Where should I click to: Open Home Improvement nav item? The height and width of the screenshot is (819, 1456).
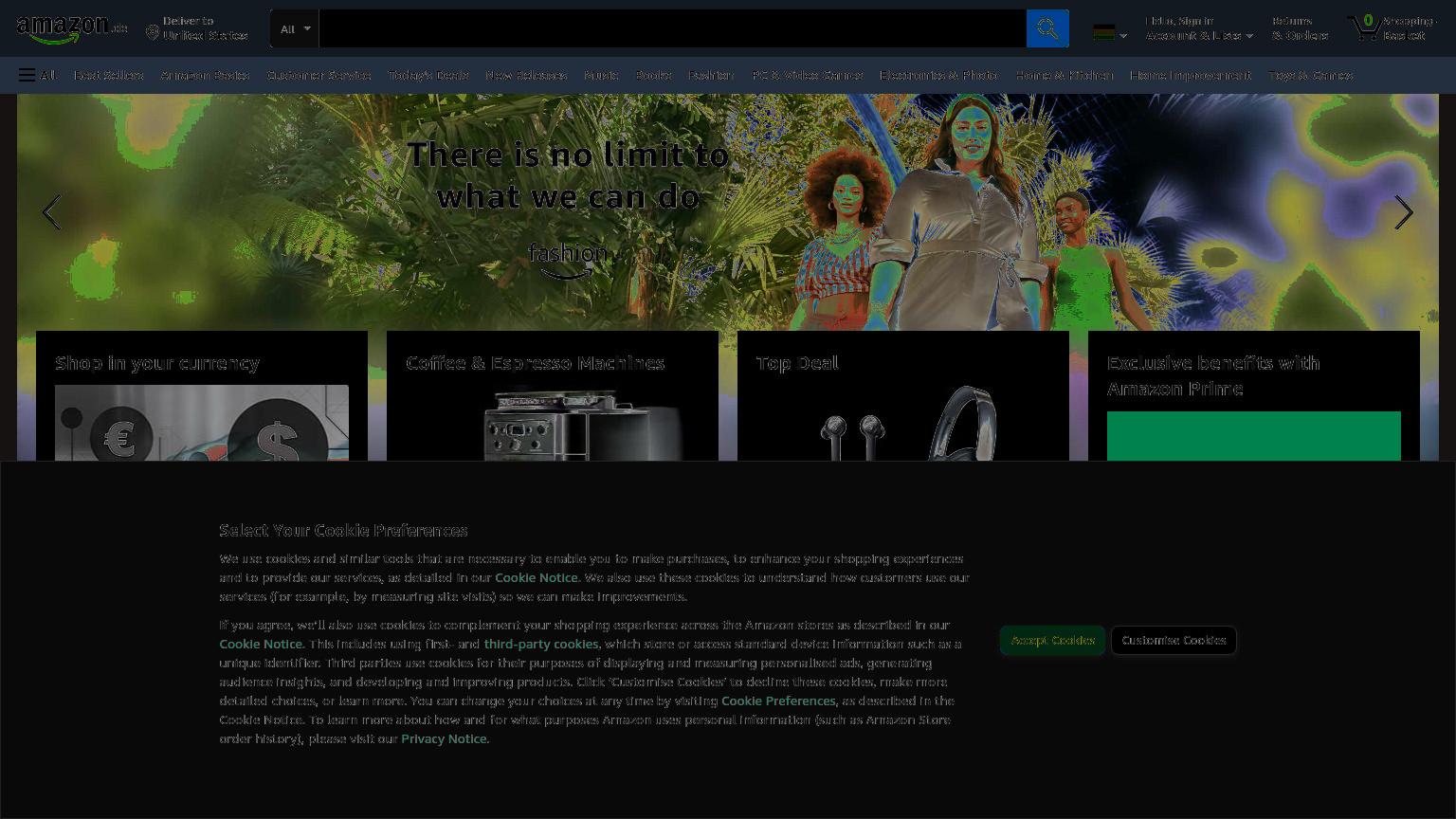pyautogui.click(x=1191, y=75)
